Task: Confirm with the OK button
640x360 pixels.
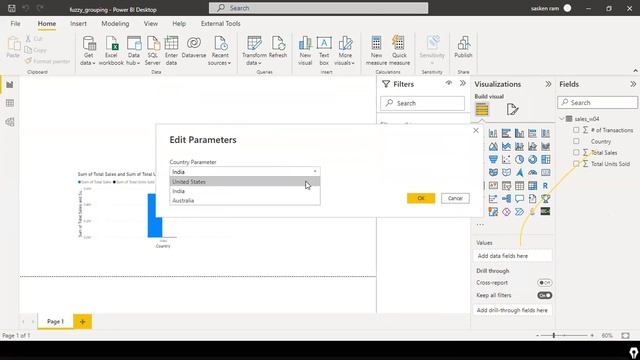Action: click(x=421, y=198)
